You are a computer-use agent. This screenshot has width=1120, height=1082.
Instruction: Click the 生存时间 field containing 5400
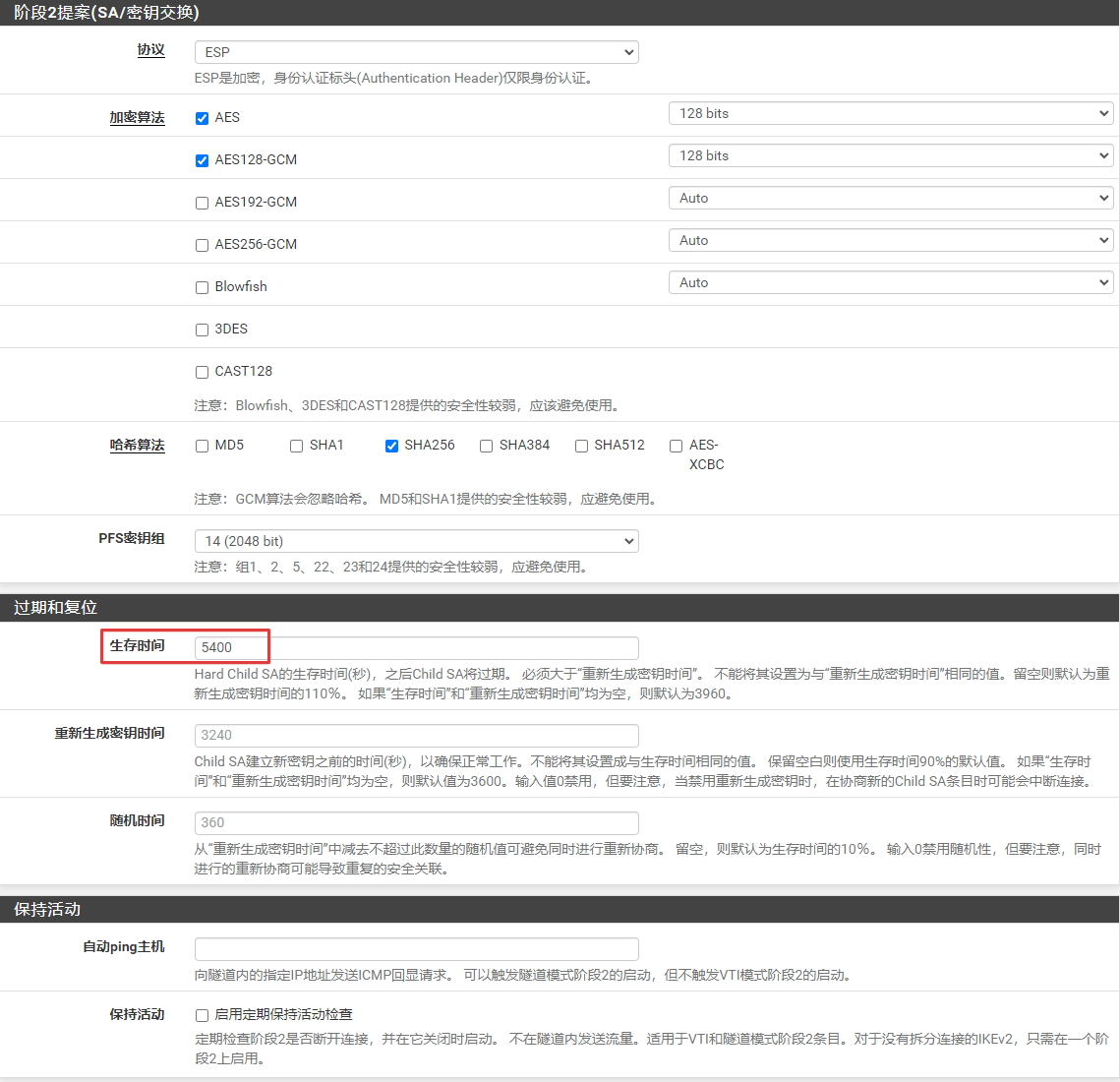416,647
